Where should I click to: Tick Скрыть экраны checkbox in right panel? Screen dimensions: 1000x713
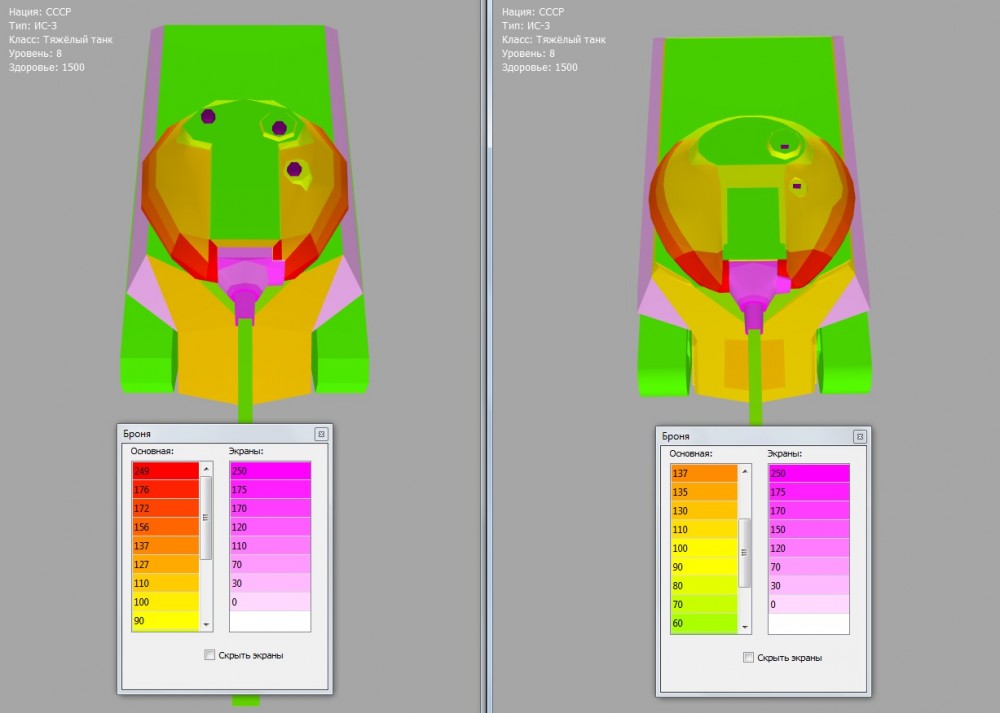point(749,658)
